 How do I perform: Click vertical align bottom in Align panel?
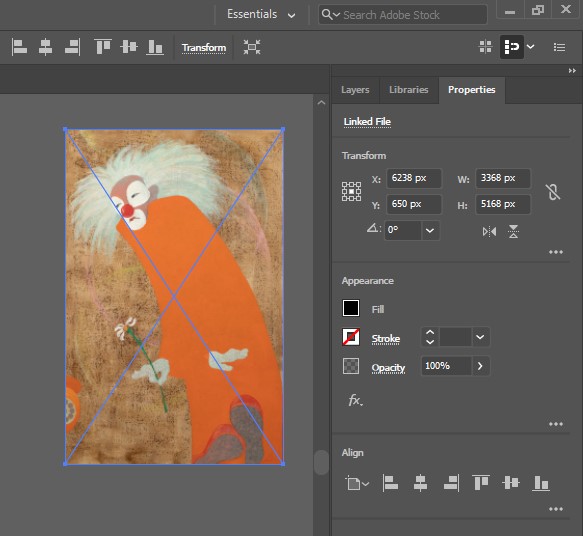(541, 483)
